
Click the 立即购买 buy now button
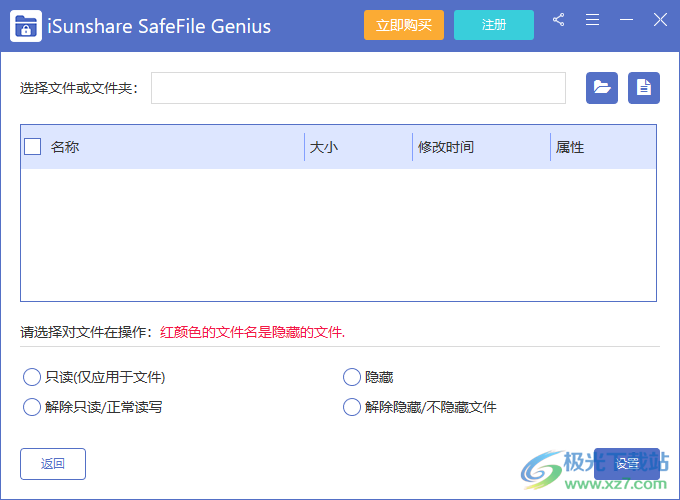[x=404, y=25]
